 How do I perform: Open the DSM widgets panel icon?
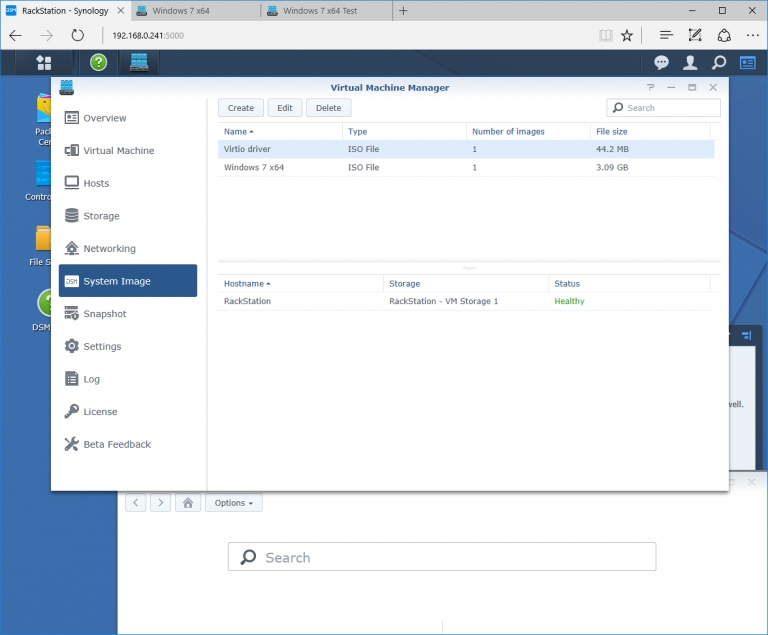tap(747, 62)
